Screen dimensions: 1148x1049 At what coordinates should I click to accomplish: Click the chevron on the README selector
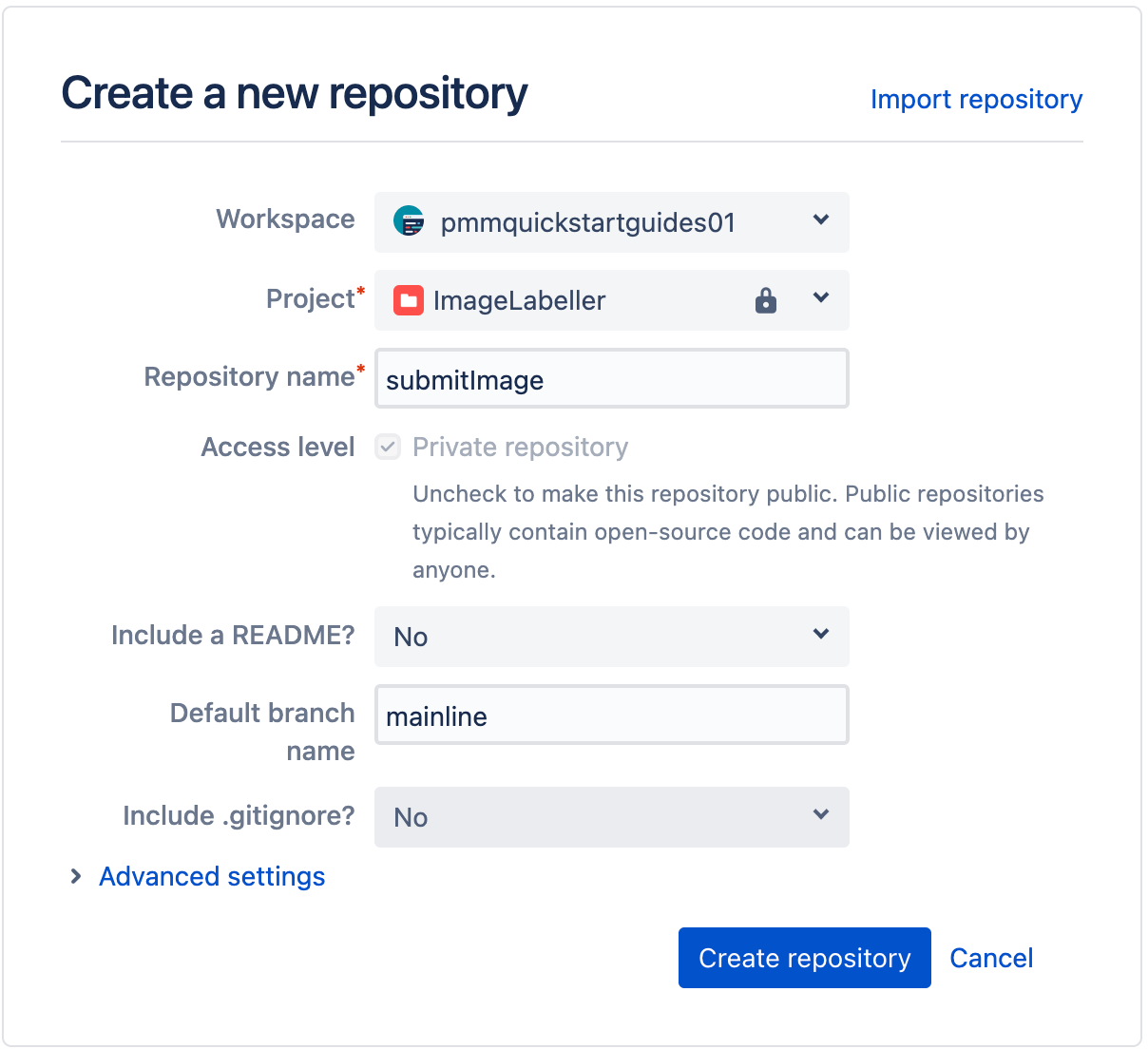[820, 635]
